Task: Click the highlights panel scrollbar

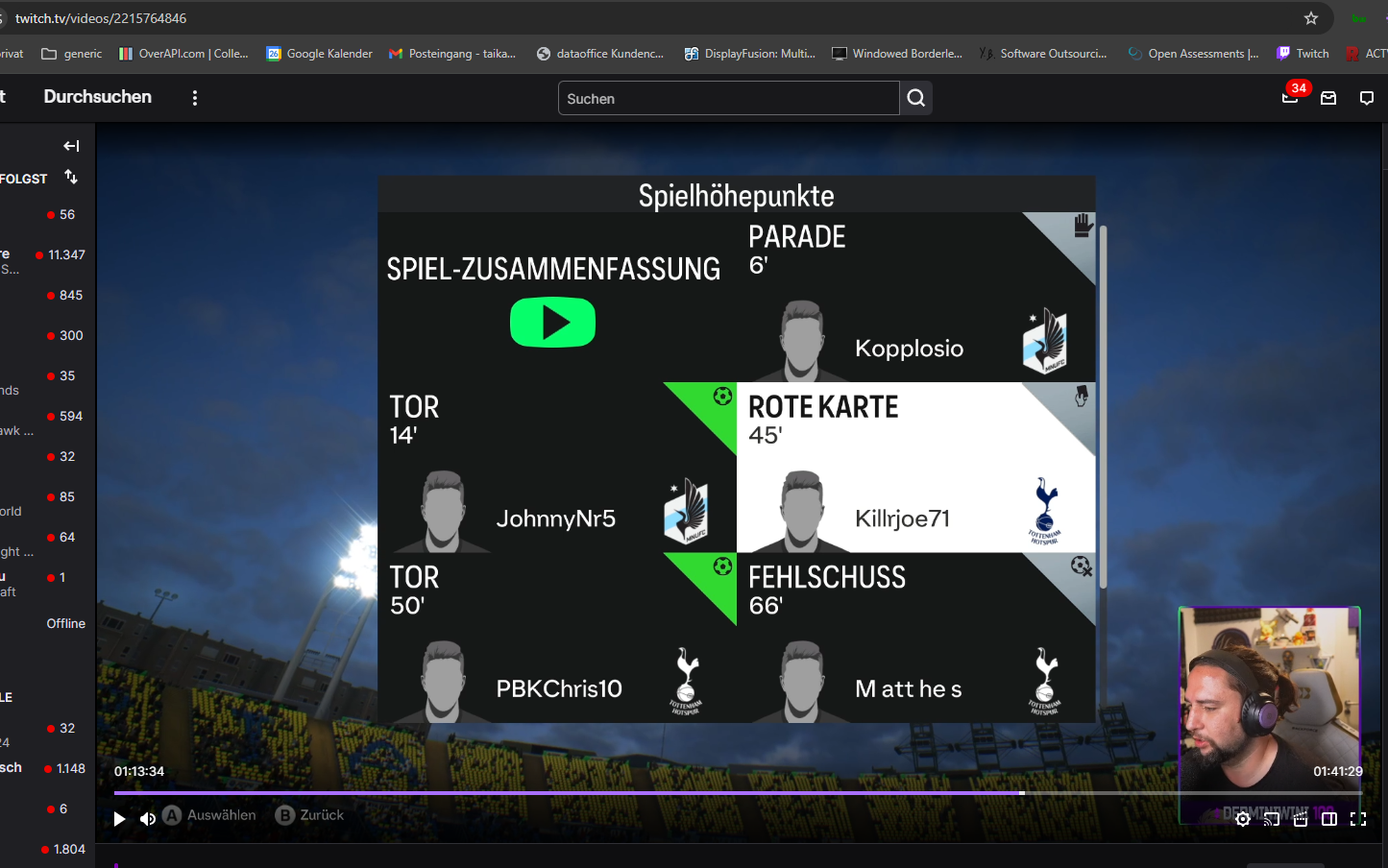Action: 1103,407
